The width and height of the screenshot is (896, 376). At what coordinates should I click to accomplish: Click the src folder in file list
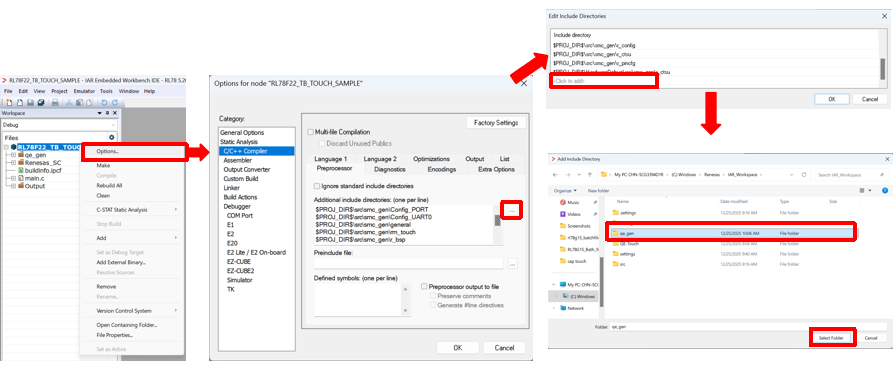[x=622, y=264]
